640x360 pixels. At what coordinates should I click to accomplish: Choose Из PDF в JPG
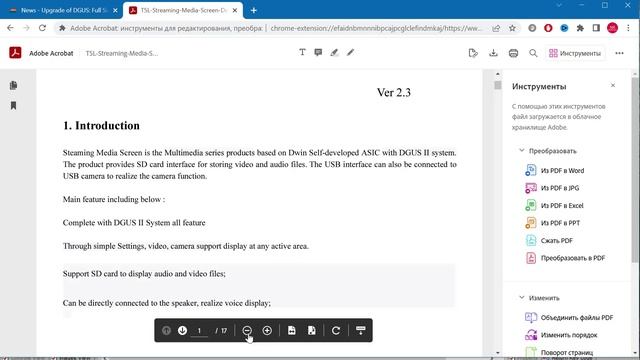pyautogui.click(x=552, y=188)
